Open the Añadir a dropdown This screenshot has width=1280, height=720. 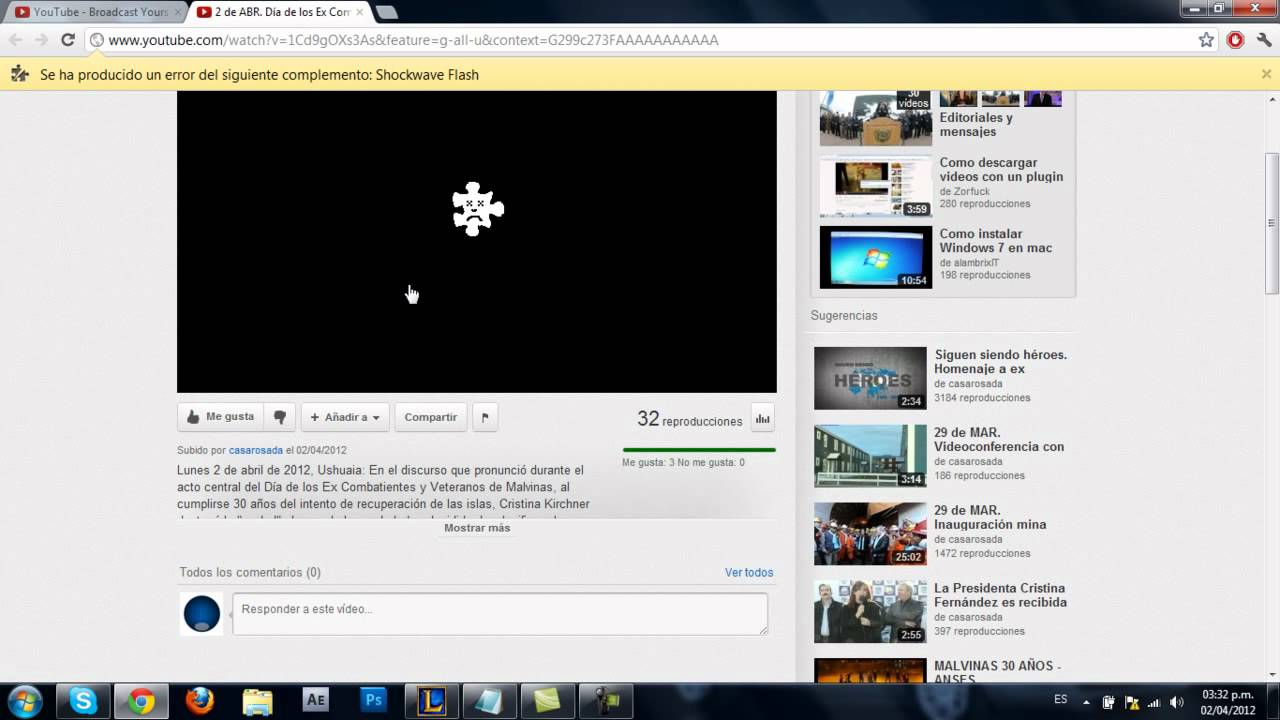point(345,417)
